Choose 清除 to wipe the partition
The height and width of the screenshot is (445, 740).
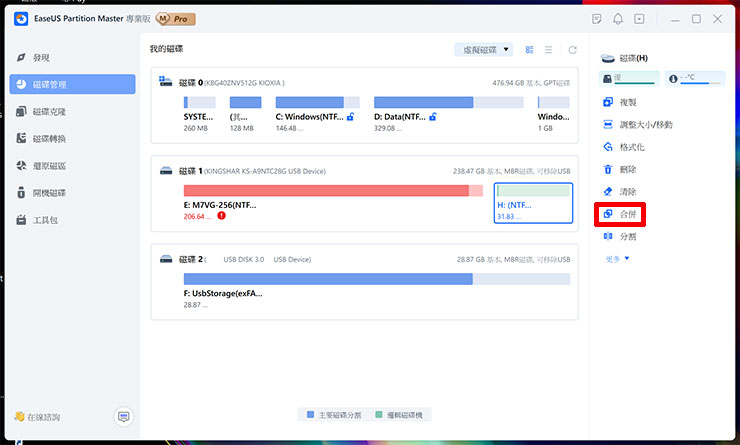pyautogui.click(x=620, y=192)
